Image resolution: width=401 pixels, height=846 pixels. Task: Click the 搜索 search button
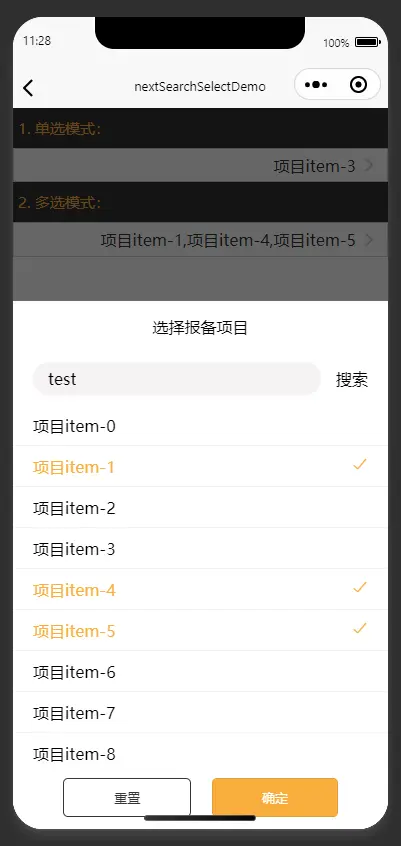[352, 379]
